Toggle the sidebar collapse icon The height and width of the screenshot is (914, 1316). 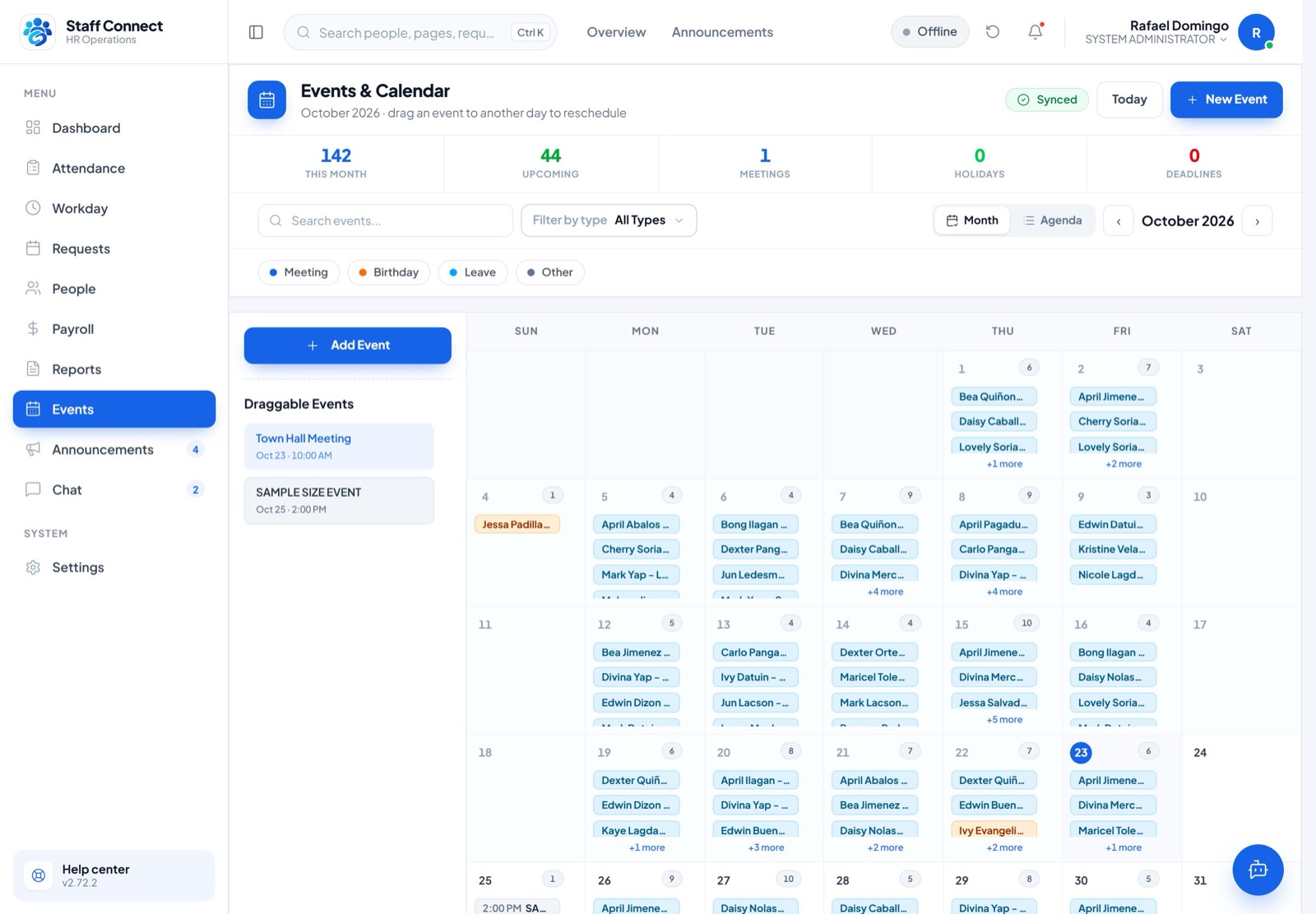[256, 32]
